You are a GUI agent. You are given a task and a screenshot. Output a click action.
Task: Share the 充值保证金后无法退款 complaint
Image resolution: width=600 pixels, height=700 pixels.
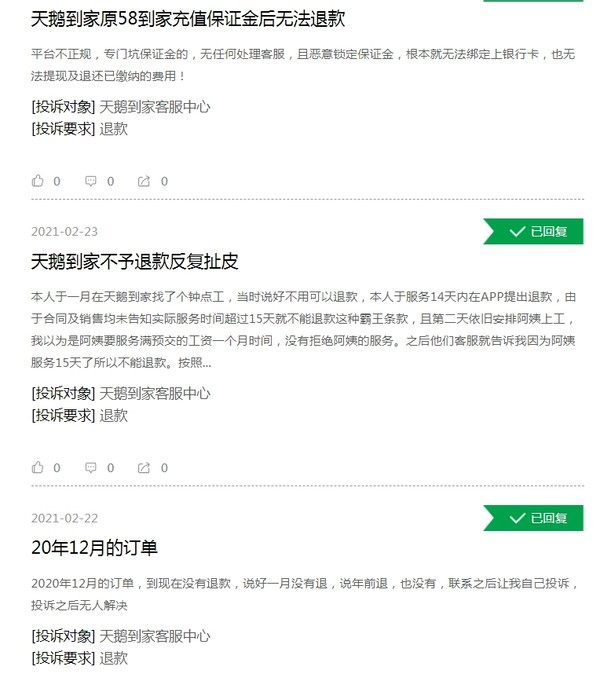pyautogui.click(x=144, y=181)
